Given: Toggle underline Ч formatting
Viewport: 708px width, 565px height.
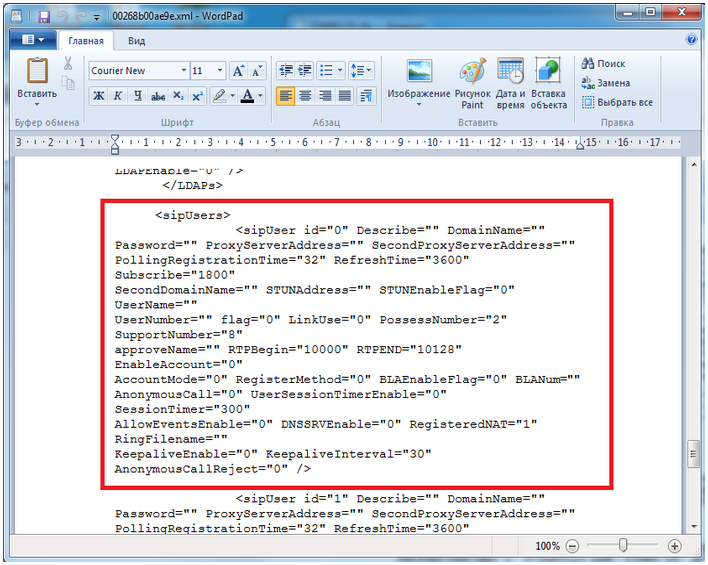Looking at the screenshot, I should click(x=138, y=96).
